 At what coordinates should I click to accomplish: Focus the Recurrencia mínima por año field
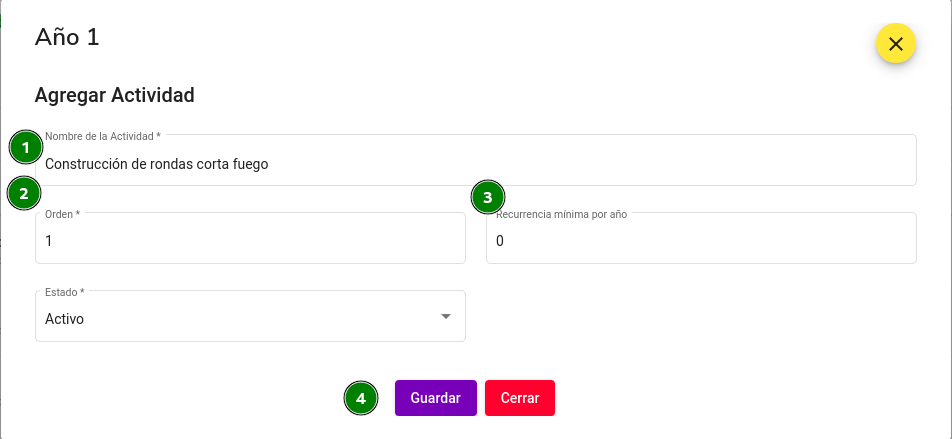pos(701,238)
